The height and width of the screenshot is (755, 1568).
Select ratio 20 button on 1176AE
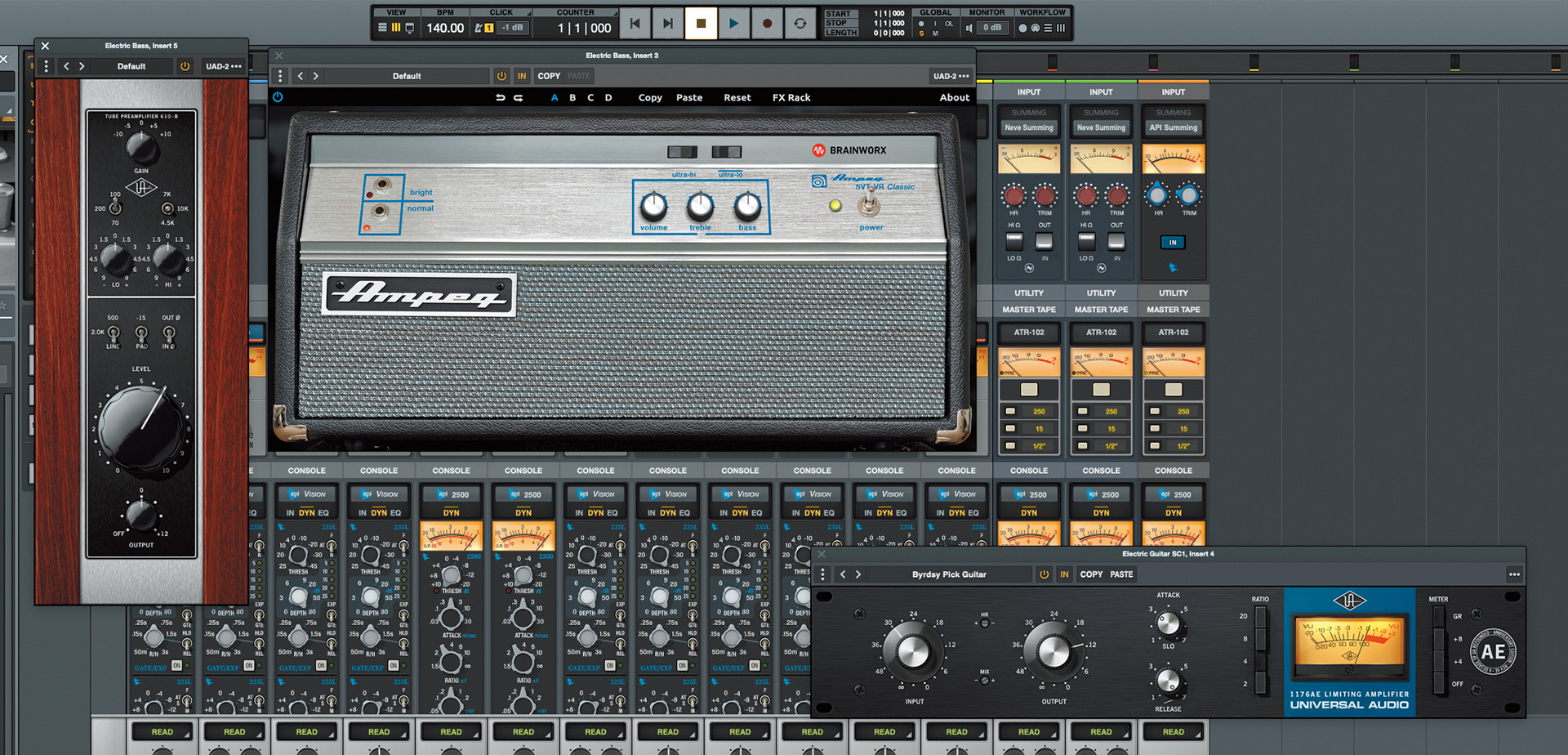click(x=1261, y=617)
